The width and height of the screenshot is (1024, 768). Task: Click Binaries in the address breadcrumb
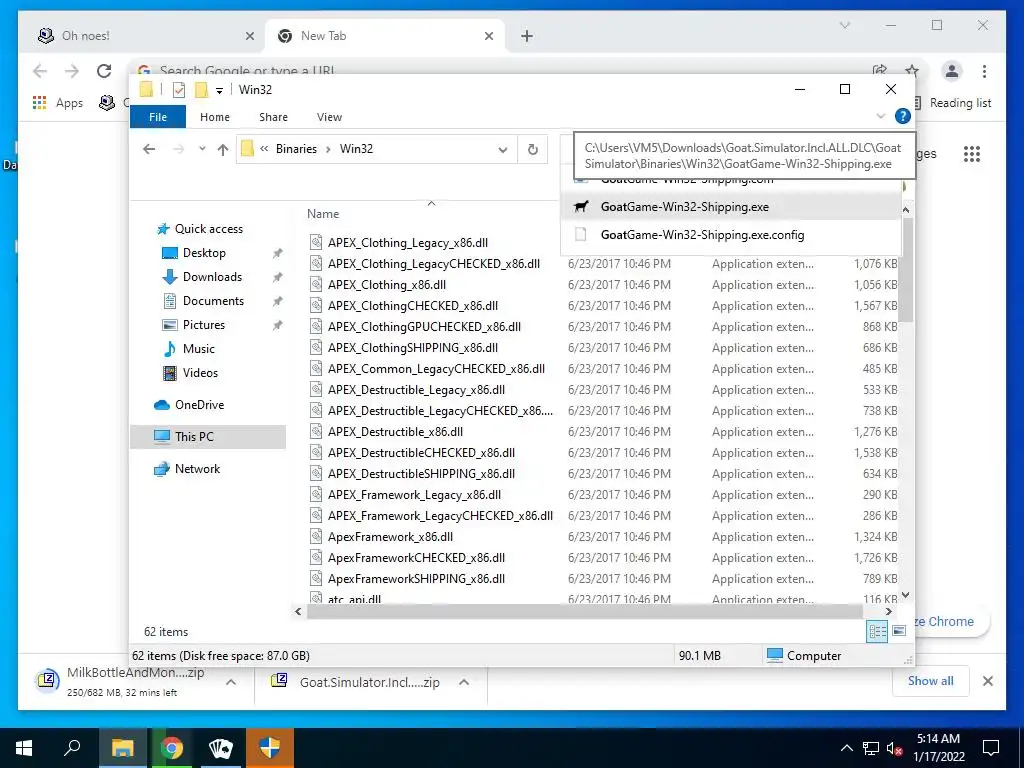296,149
